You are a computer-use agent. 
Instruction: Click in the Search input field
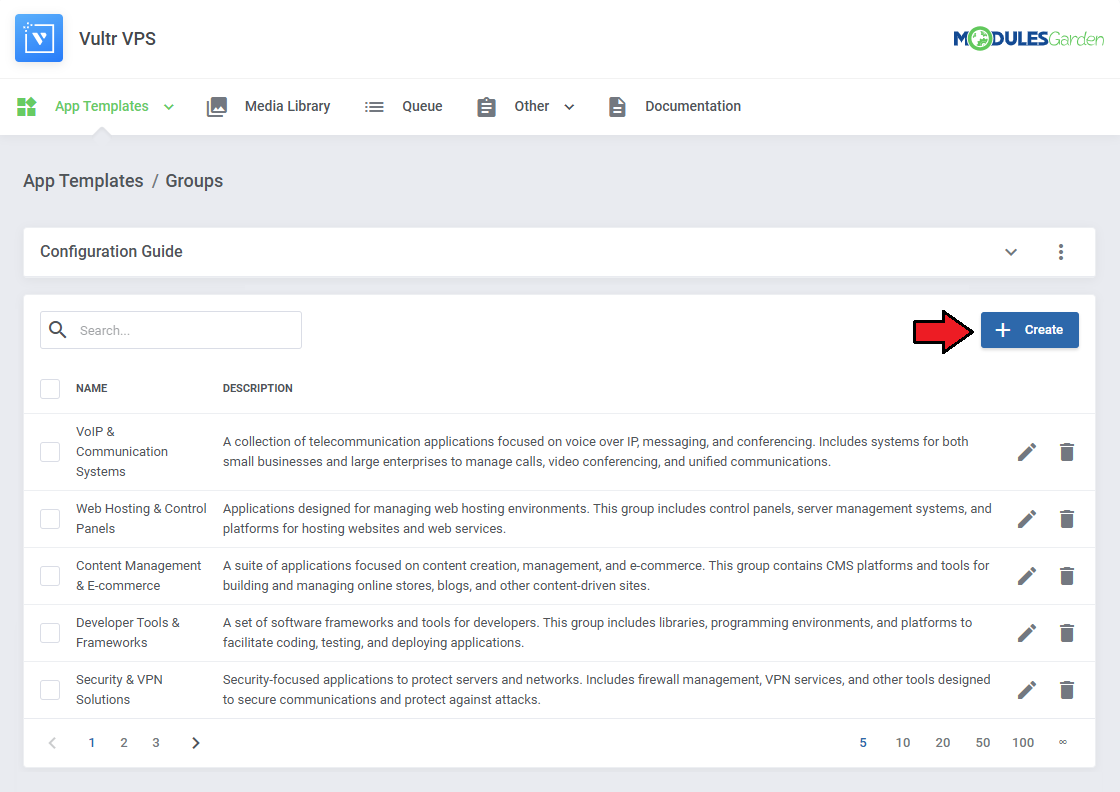coord(171,330)
